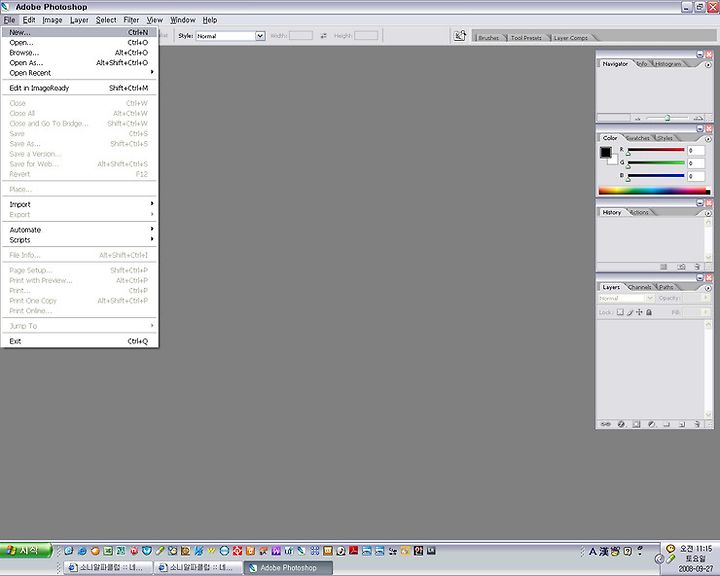Expand the Open Recent submenu
The width and height of the screenshot is (720, 576).
(x=79, y=73)
